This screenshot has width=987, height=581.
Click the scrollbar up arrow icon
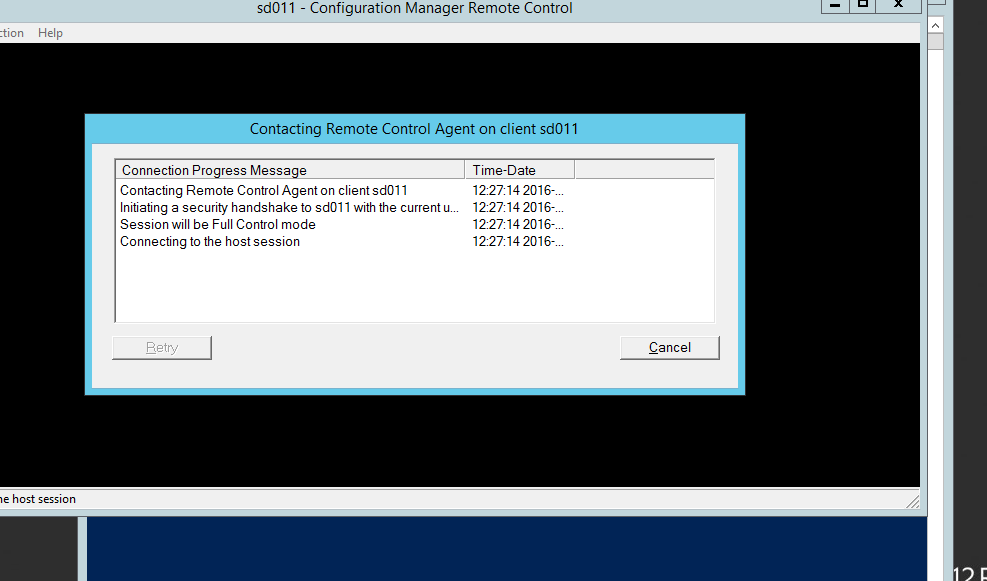(934, 25)
